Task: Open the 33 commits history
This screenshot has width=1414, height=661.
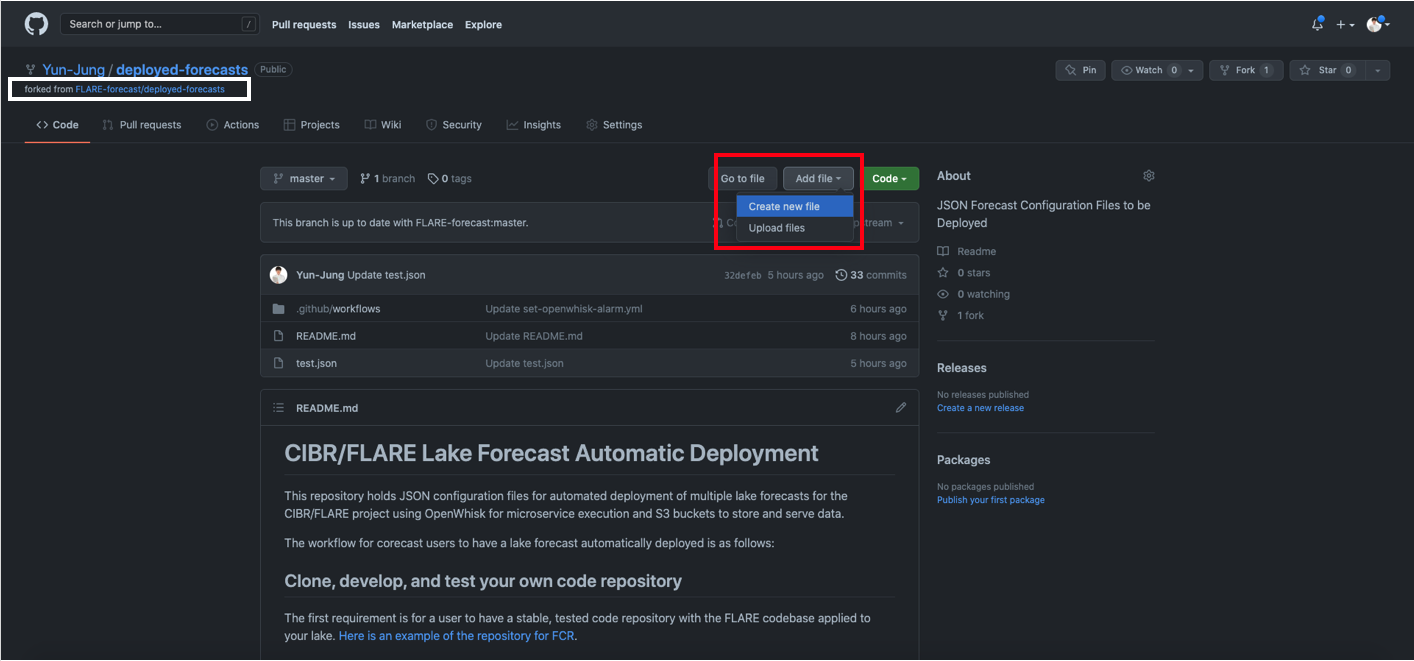Action: coord(871,275)
